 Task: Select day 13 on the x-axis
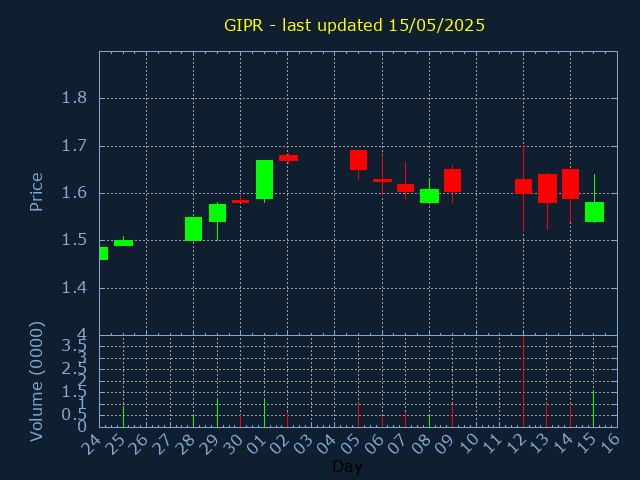coord(539,444)
